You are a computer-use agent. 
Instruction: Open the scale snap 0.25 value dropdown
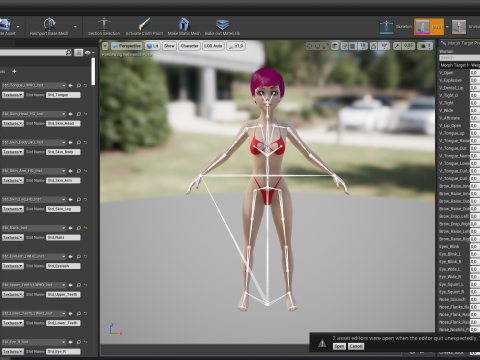(x=408, y=46)
